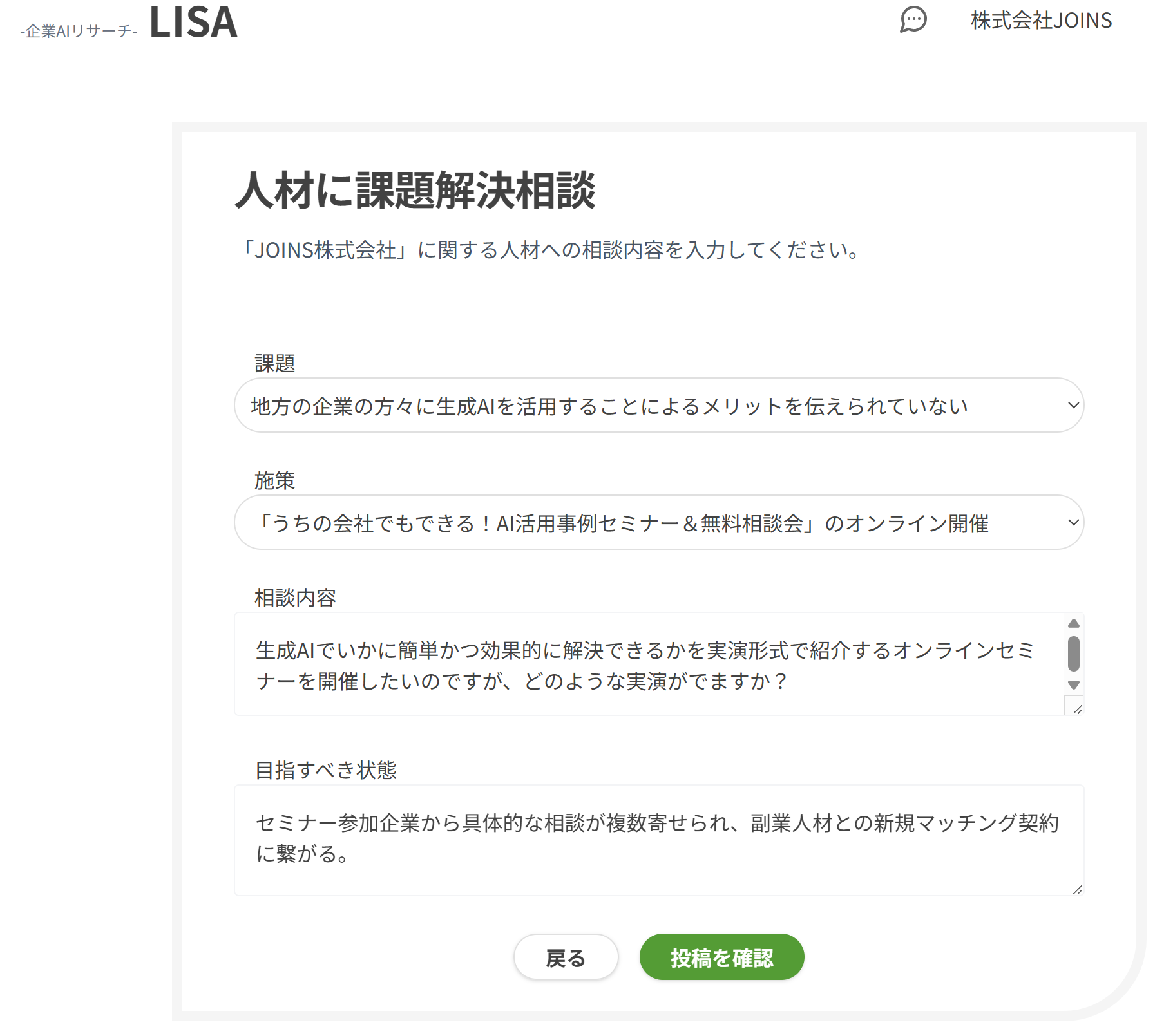Screen dimensions: 1164x1036
Task: Click the 課題 field label
Action: (x=275, y=364)
